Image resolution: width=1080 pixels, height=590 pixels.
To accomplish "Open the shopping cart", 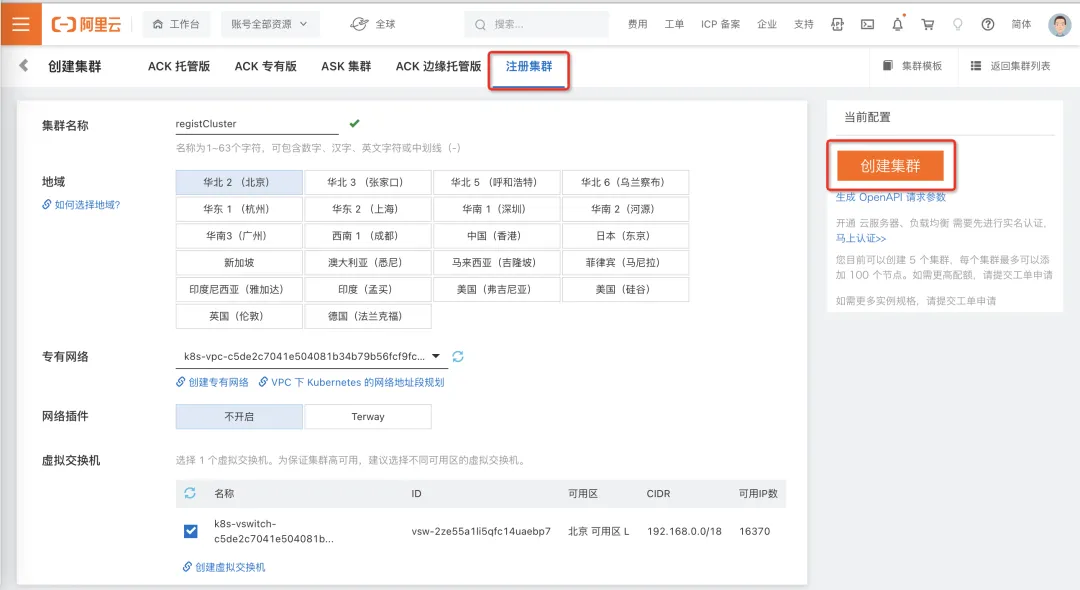I will (928, 24).
